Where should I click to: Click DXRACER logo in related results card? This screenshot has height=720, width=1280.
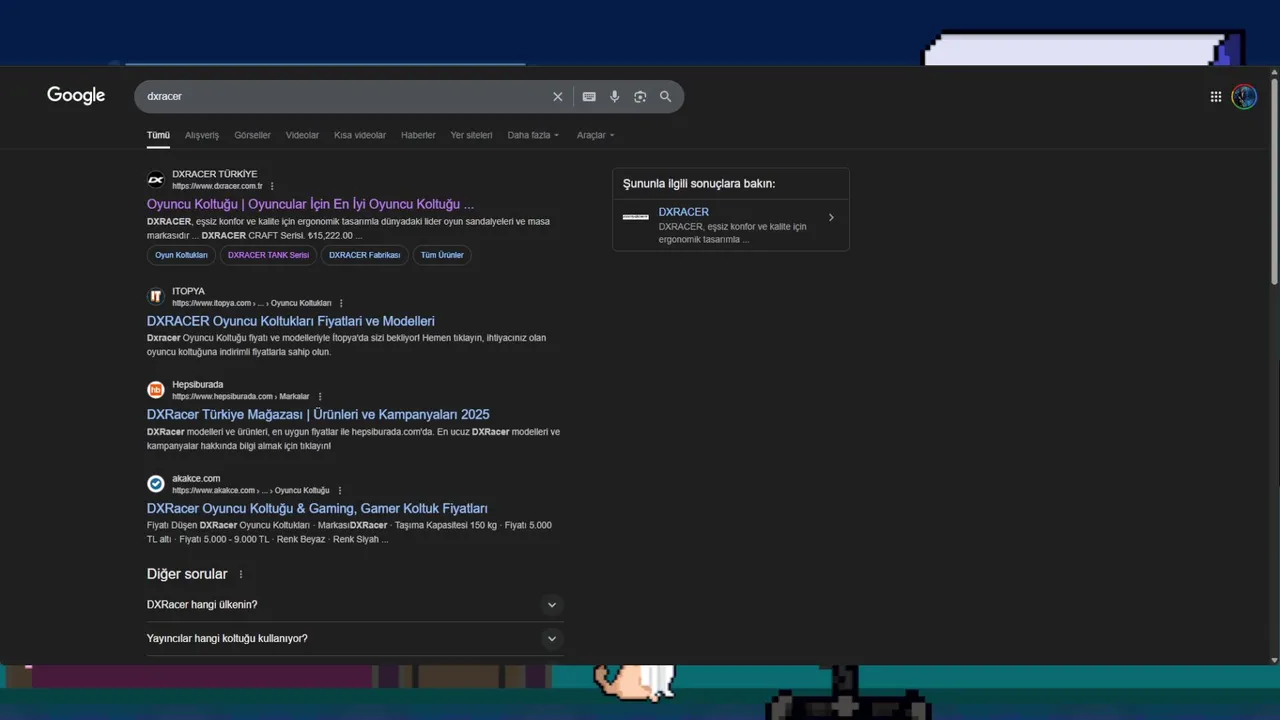(636, 217)
